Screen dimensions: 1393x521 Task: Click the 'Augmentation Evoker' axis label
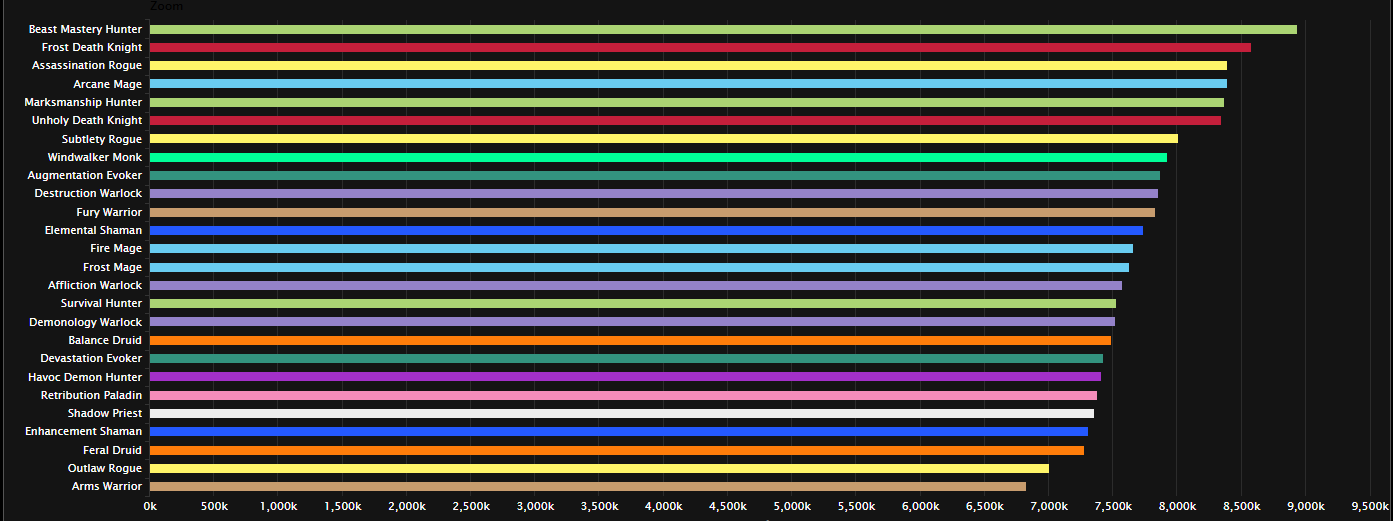pyautogui.click(x=85, y=175)
